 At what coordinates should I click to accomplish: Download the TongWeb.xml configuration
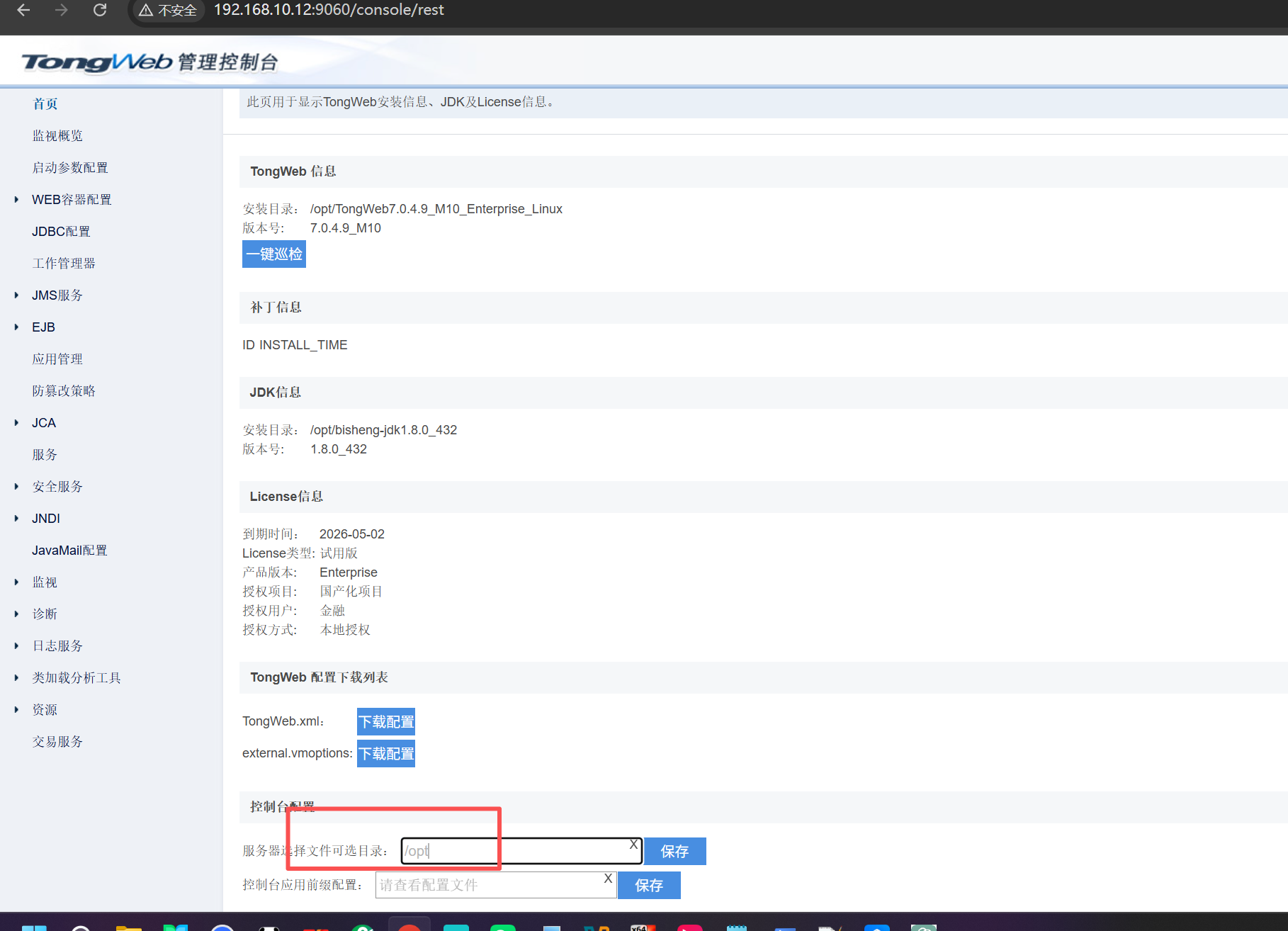pos(386,722)
